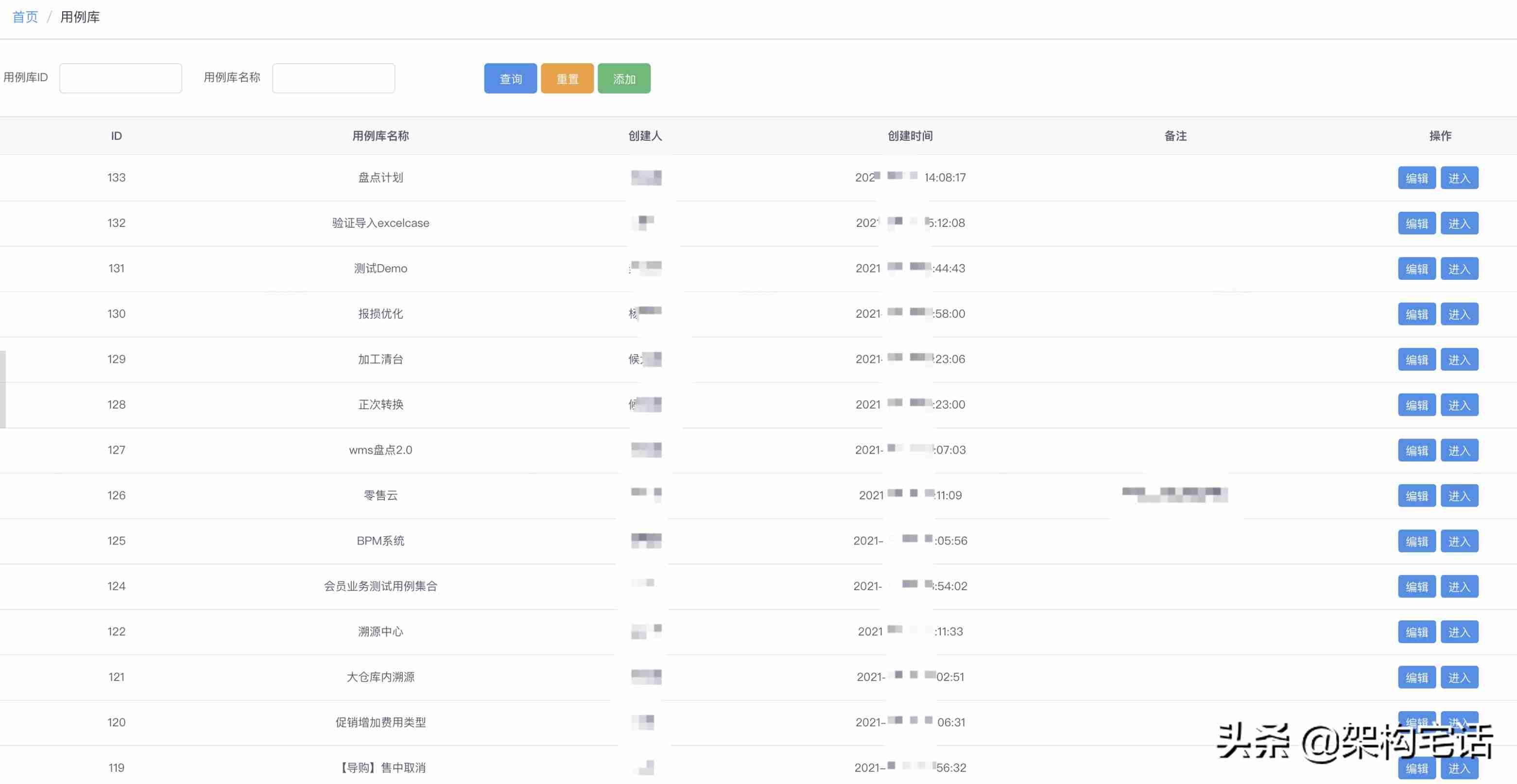Focus the 用例库名称 input field
The height and width of the screenshot is (784, 1517).
(333, 78)
